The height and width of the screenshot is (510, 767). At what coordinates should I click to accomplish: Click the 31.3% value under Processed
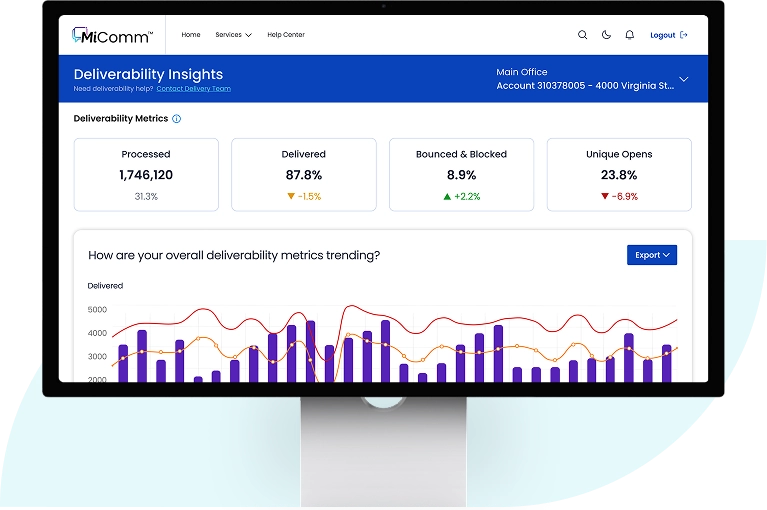point(146,197)
